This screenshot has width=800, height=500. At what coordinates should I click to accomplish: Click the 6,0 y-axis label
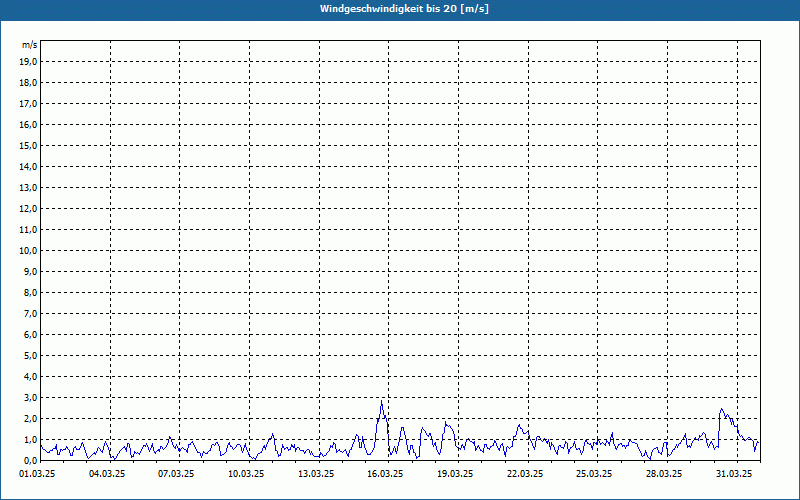point(31,335)
